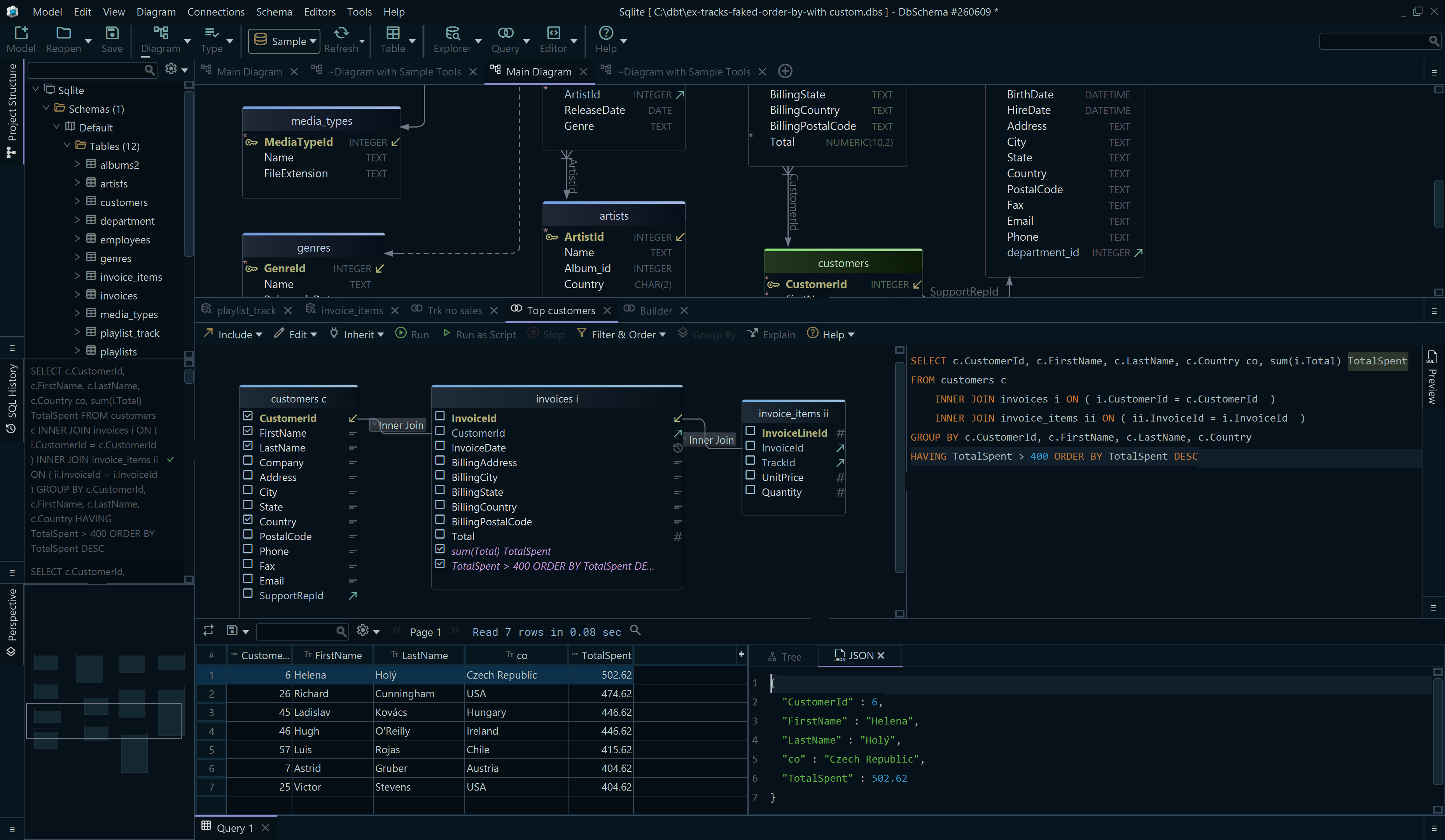Switch to the Builder tab
The width and height of the screenshot is (1445, 840).
[x=655, y=310]
